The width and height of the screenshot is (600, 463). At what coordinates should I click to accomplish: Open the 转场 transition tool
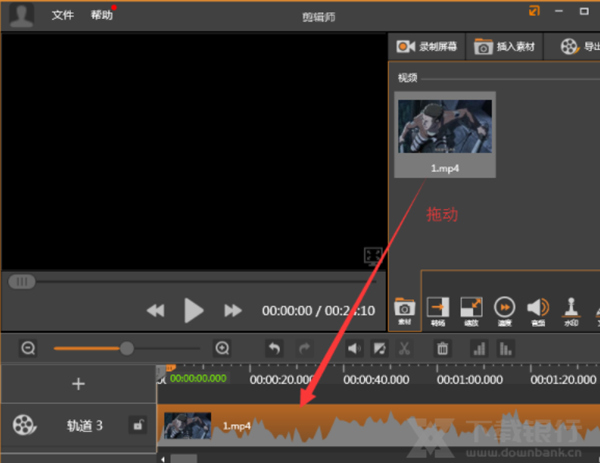[x=437, y=310]
